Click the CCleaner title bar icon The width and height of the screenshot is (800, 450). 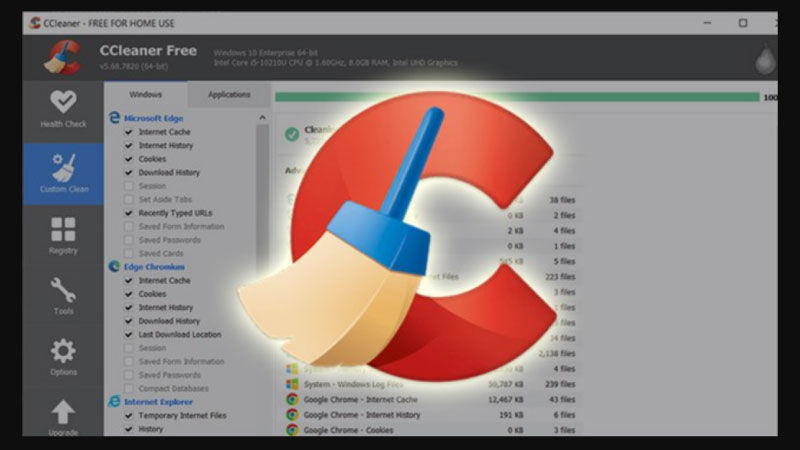coord(35,23)
